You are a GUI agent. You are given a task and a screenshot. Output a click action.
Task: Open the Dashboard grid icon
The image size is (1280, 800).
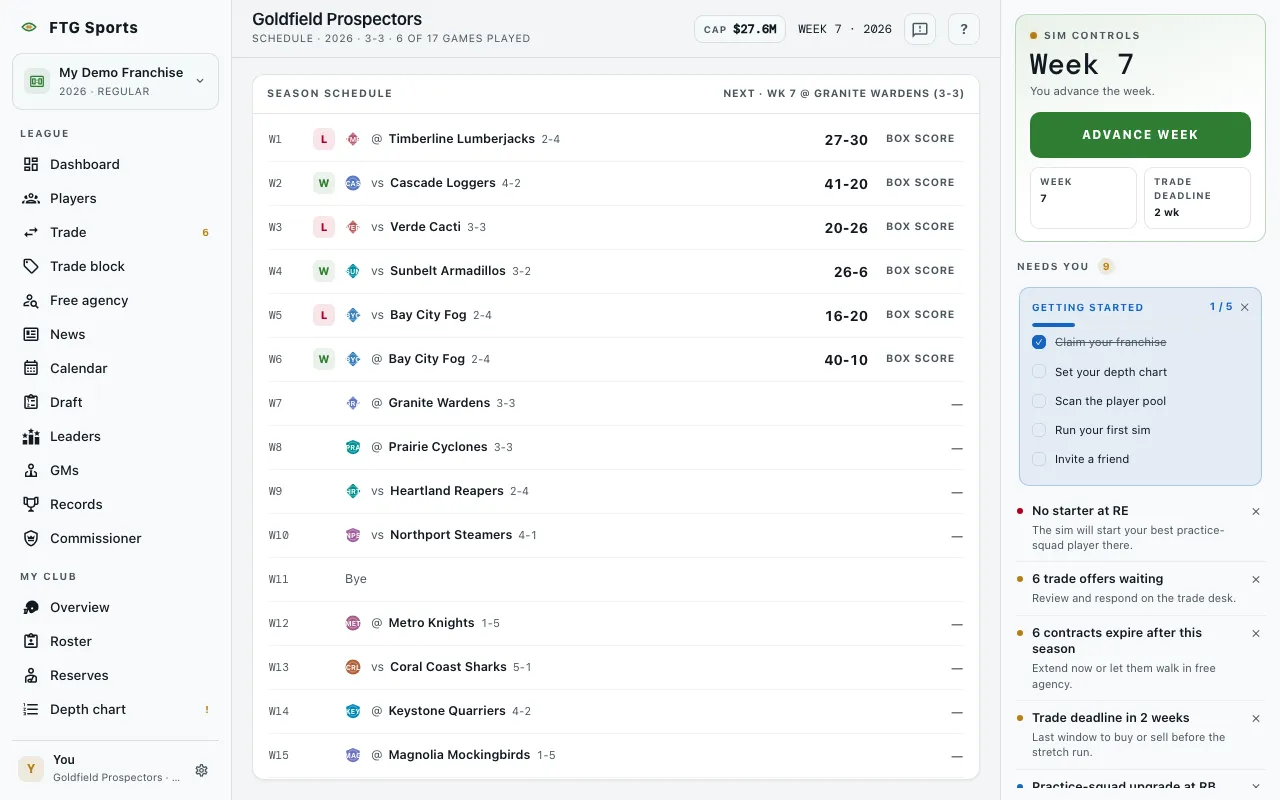31,164
